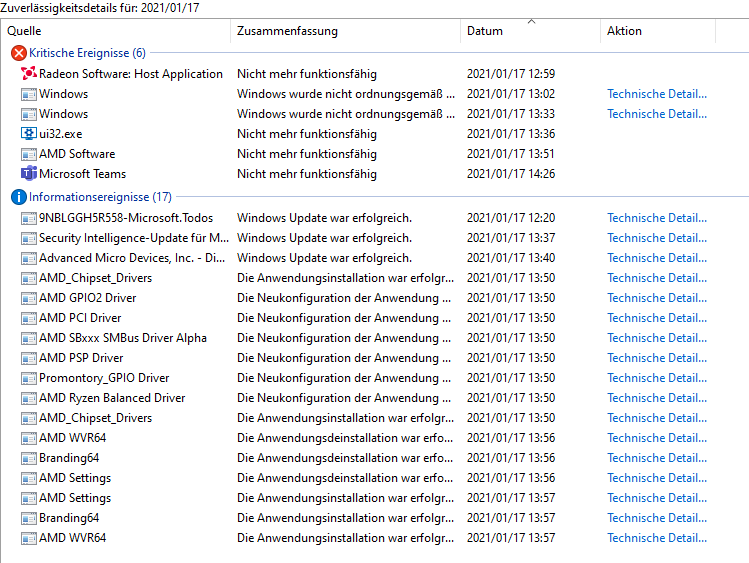Click the ui32.exe application icon

point(29,134)
